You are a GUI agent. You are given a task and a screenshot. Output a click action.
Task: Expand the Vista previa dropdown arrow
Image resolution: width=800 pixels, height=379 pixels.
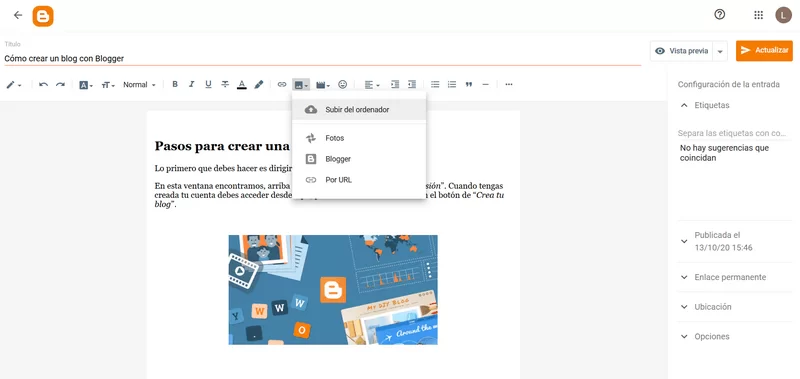720,51
